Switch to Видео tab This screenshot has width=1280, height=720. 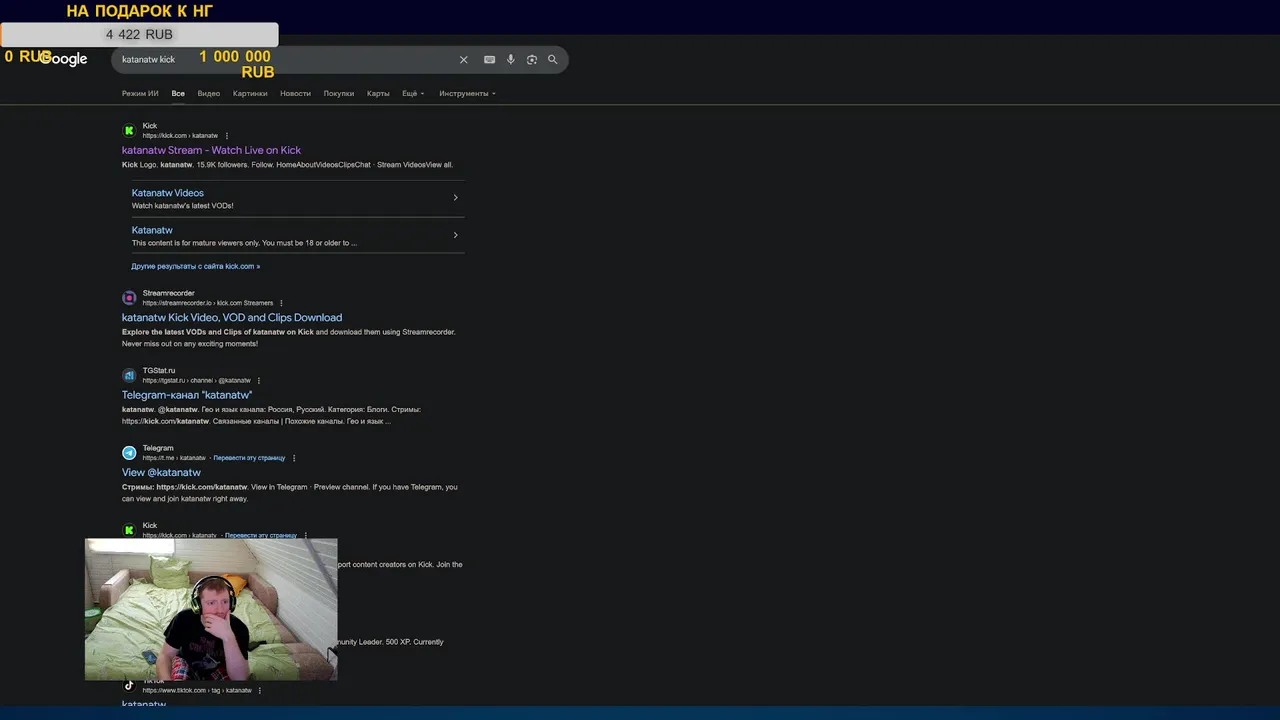click(x=209, y=94)
